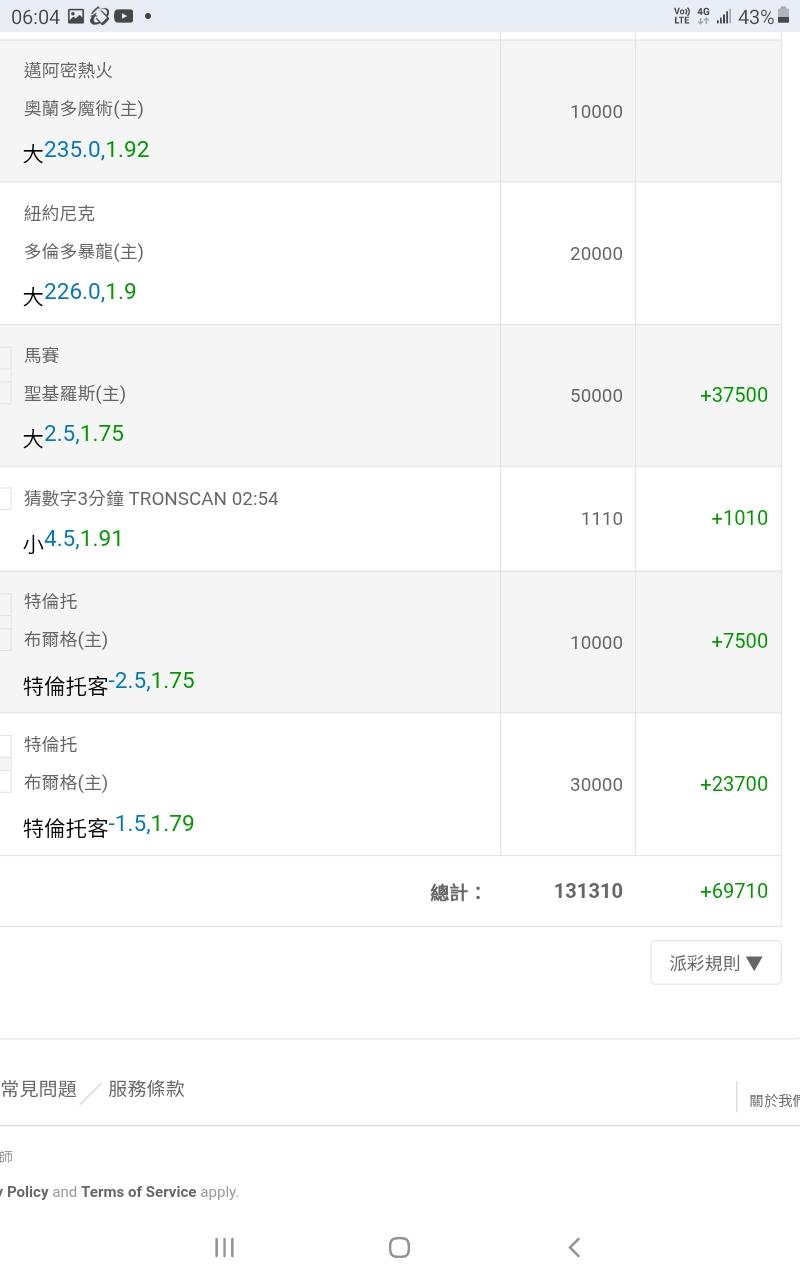Tap the sync notification icon in status bar
The image size is (800, 1280).
[99, 16]
